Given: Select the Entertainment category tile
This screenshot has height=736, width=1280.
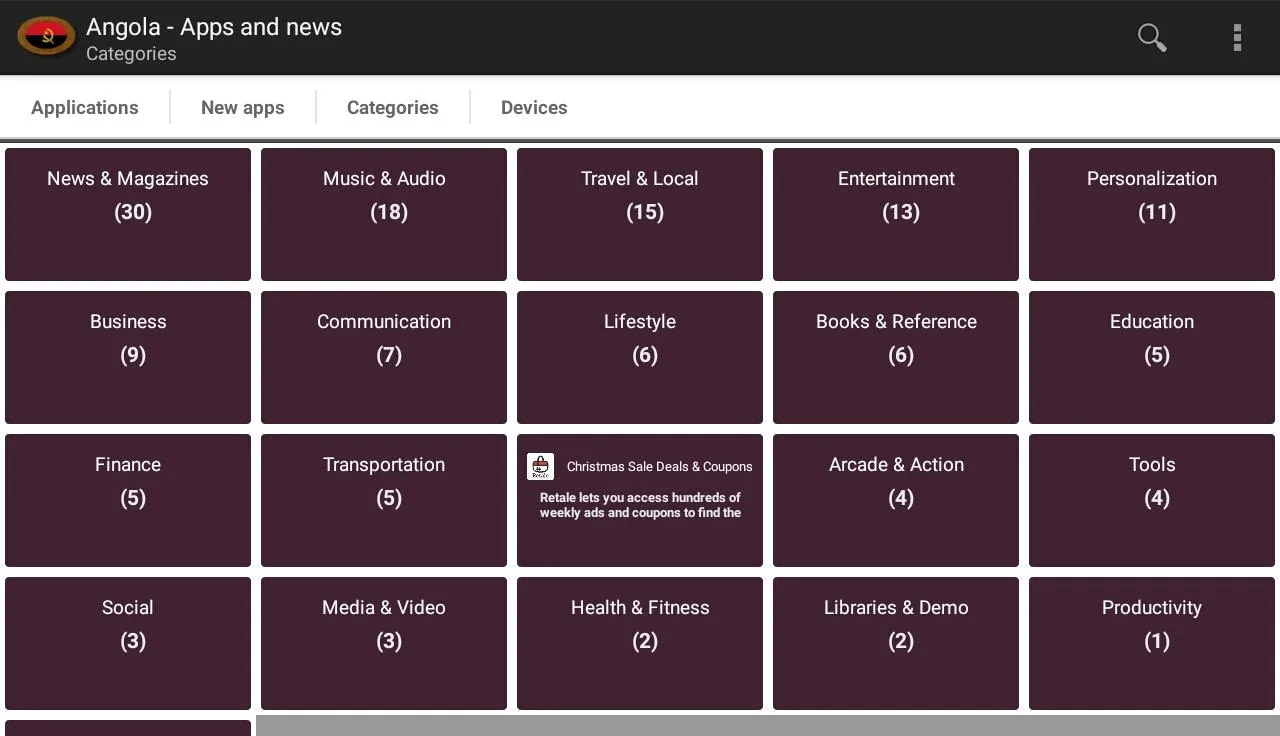Looking at the screenshot, I should (x=896, y=214).
